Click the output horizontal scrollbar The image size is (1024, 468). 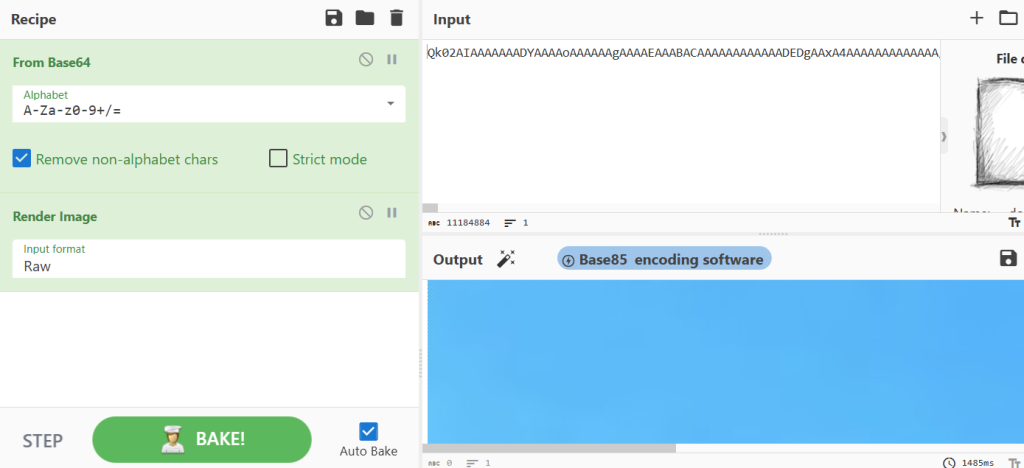(549, 448)
